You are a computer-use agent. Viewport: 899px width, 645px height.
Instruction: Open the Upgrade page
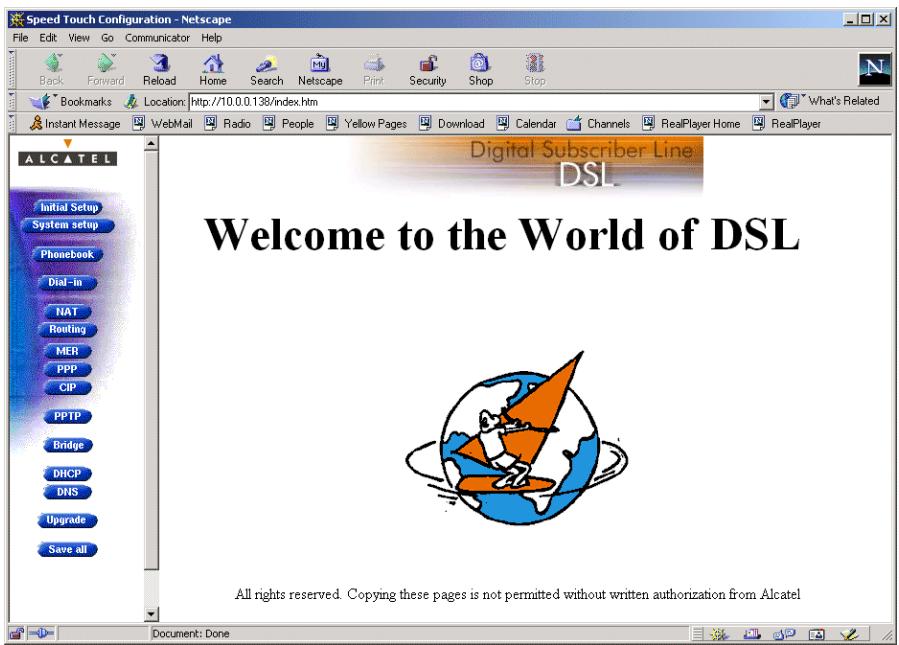click(67, 520)
